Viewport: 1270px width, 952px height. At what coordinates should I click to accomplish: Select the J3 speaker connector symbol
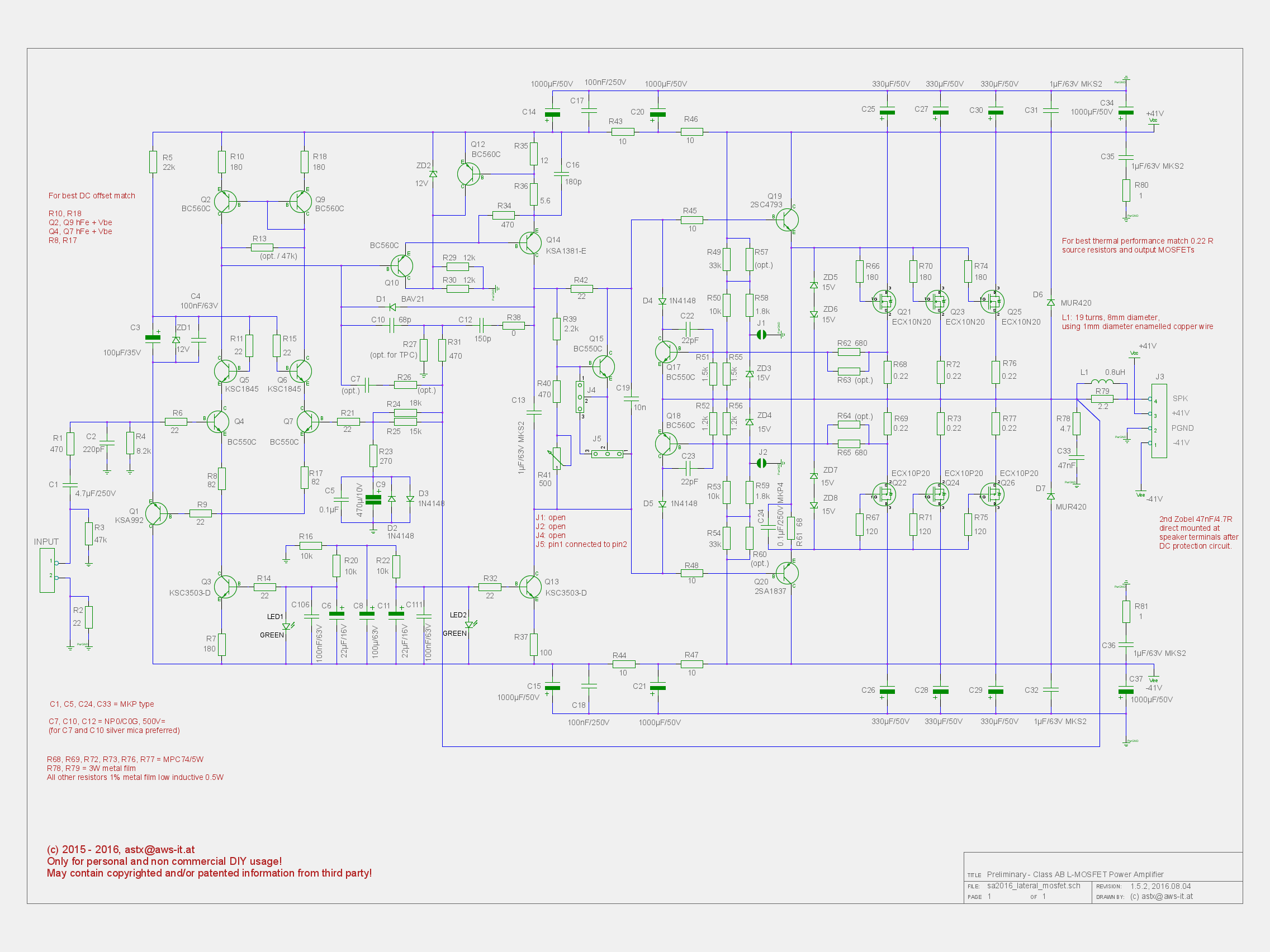click(1159, 421)
